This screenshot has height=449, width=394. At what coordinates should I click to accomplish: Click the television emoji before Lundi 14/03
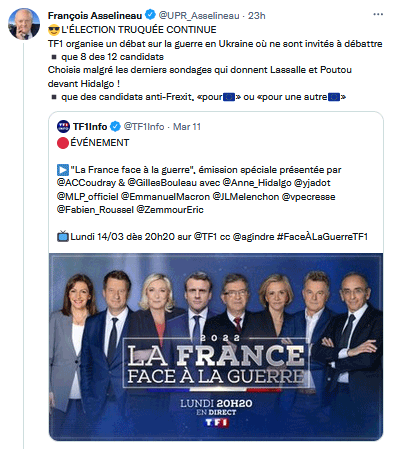pyautogui.click(x=63, y=236)
